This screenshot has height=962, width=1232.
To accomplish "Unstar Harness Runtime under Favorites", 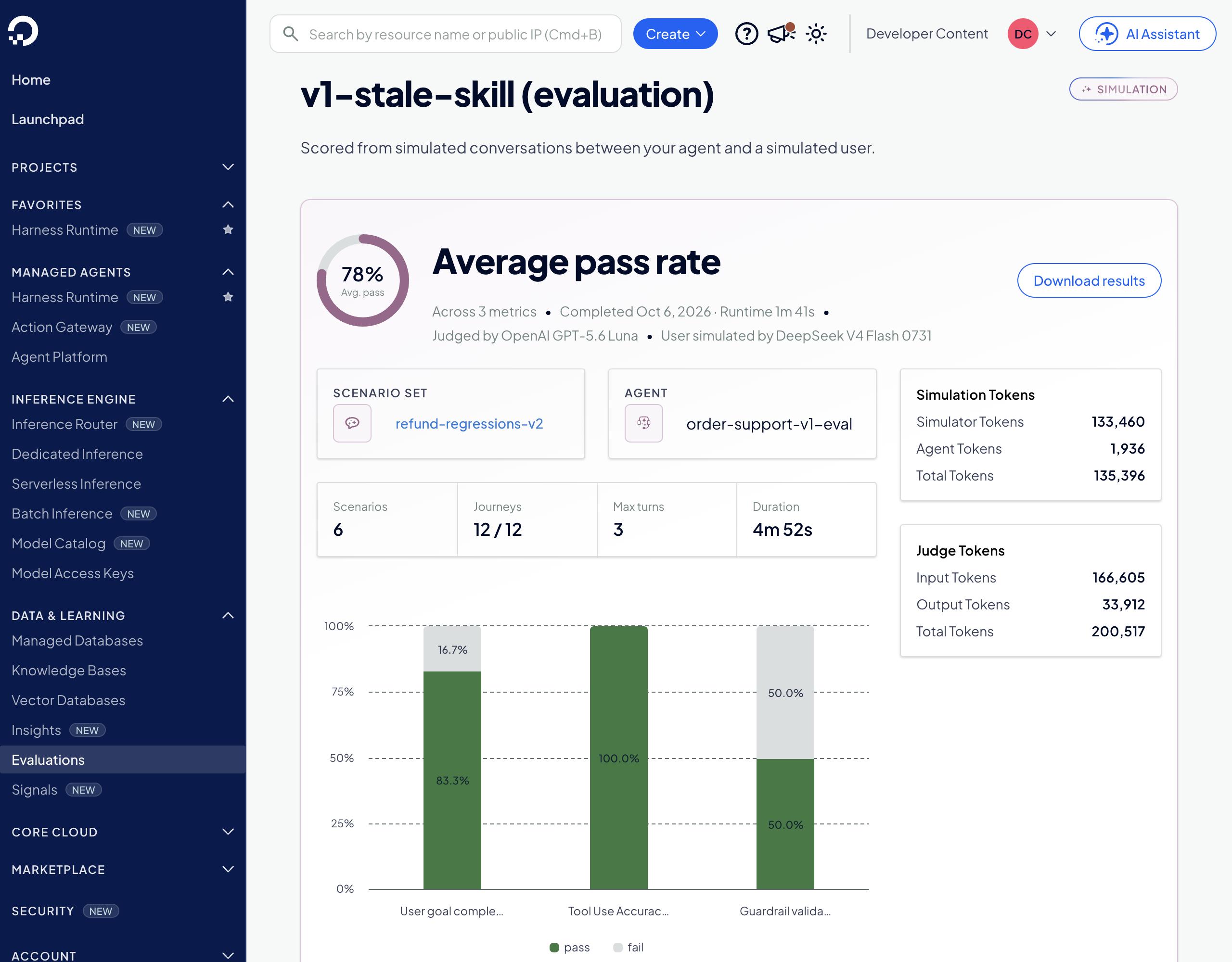I will (228, 229).
